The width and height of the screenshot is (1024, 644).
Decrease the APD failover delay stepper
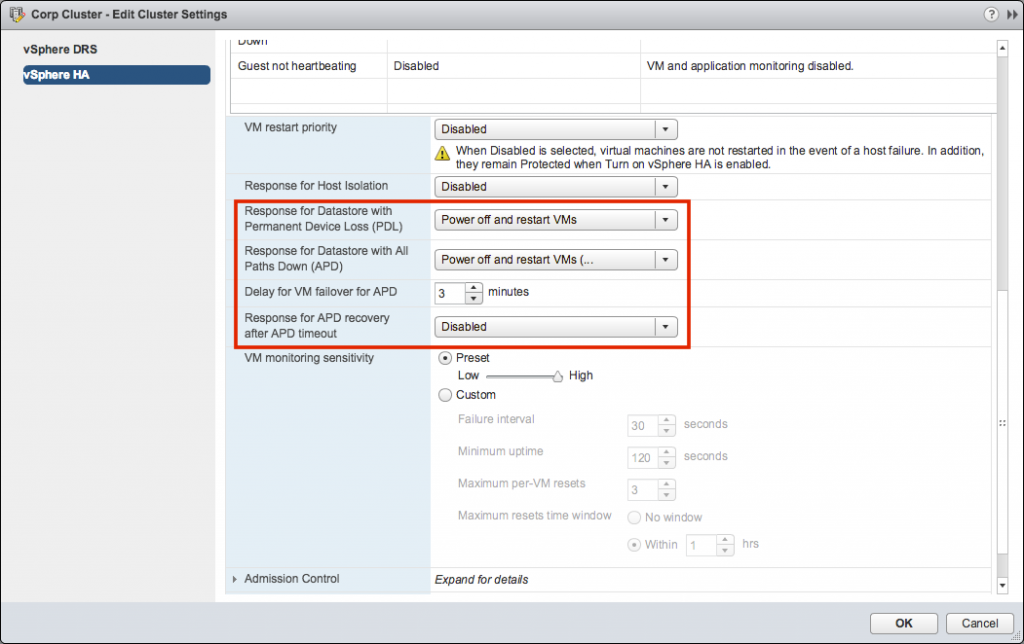474,298
